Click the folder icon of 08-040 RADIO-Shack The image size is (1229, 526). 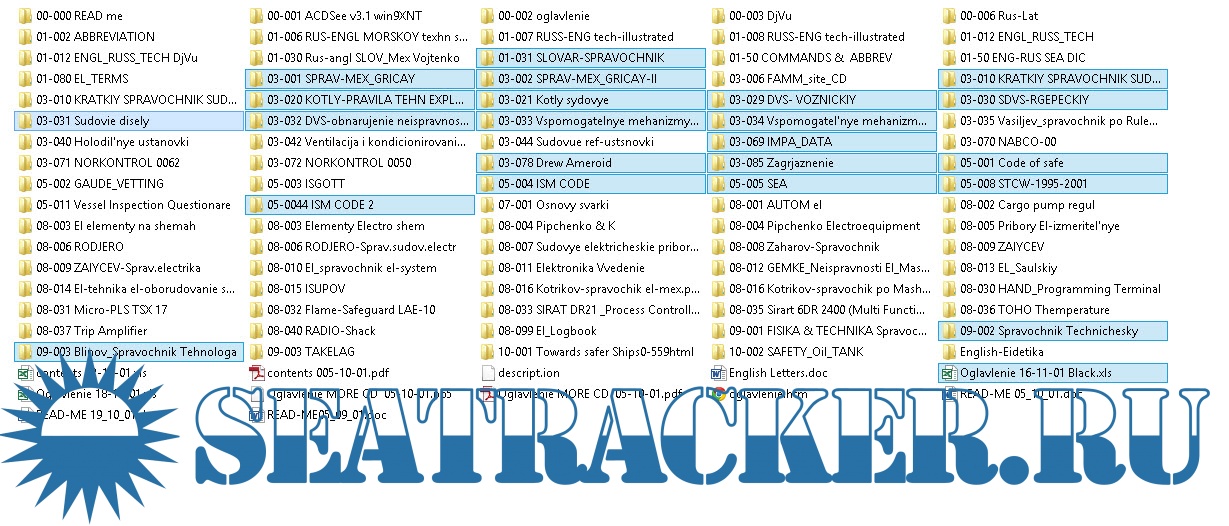point(256,331)
